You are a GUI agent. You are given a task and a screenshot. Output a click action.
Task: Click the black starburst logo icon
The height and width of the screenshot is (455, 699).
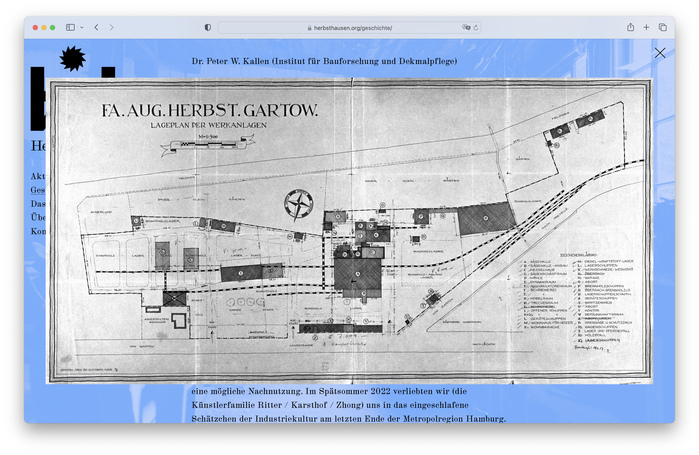click(73, 58)
